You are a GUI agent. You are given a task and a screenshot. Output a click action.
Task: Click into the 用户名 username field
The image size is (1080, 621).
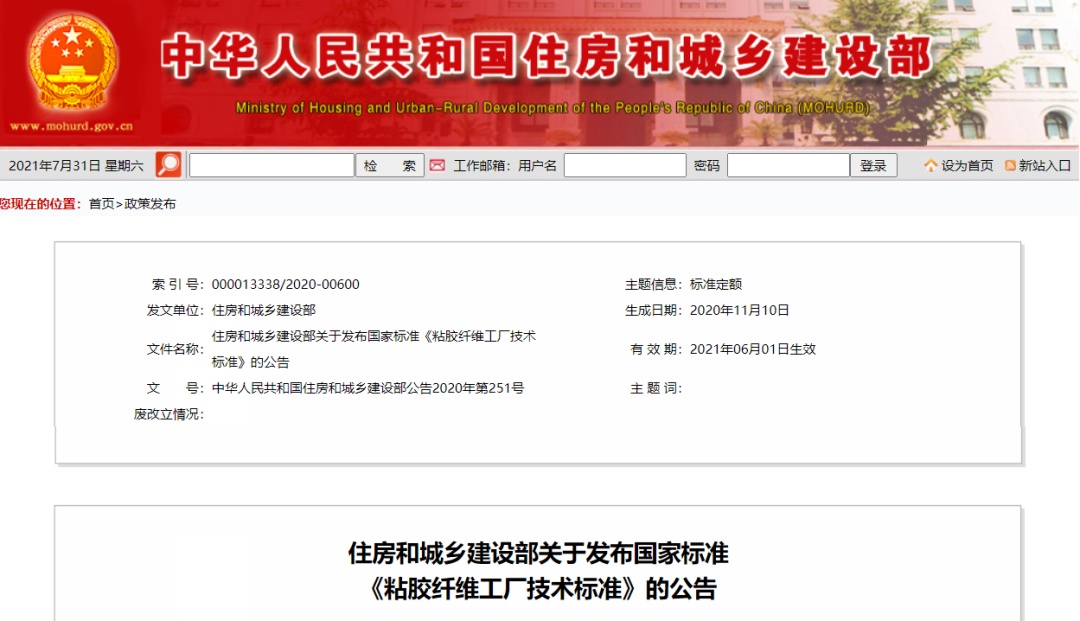click(624, 166)
